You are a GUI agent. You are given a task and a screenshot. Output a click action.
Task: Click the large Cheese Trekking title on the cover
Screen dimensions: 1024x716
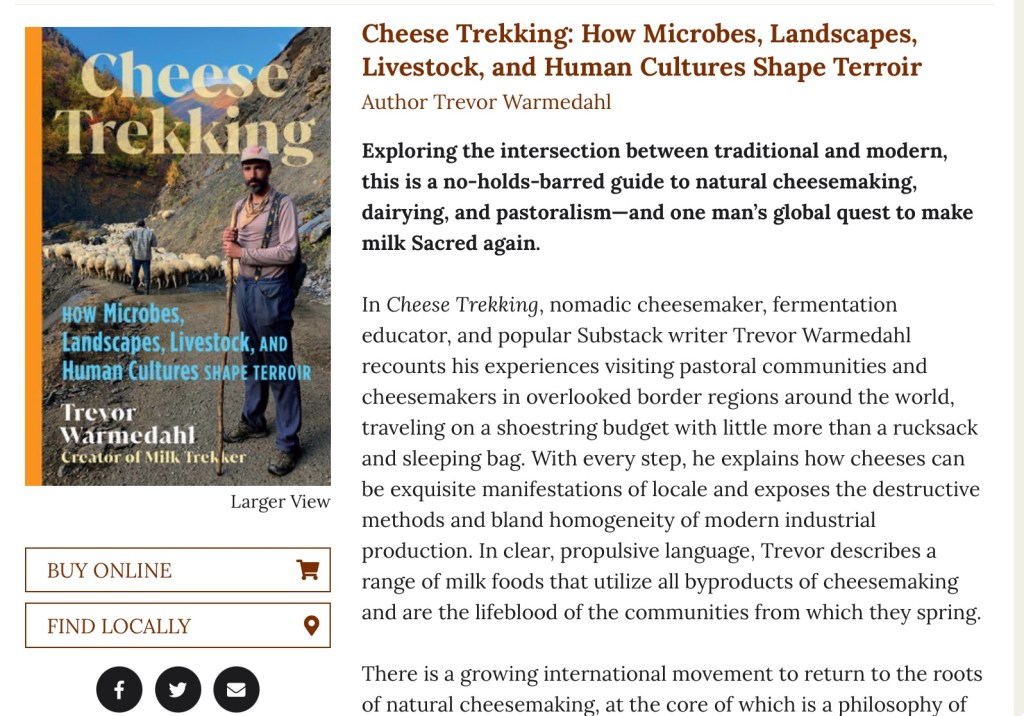pyautogui.click(x=184, y=105)
